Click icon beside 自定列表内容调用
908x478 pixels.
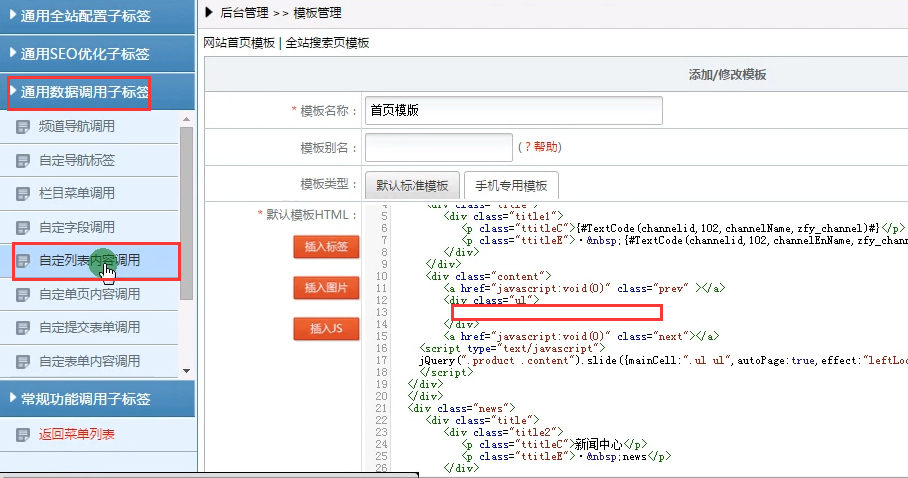pos(23,261)
